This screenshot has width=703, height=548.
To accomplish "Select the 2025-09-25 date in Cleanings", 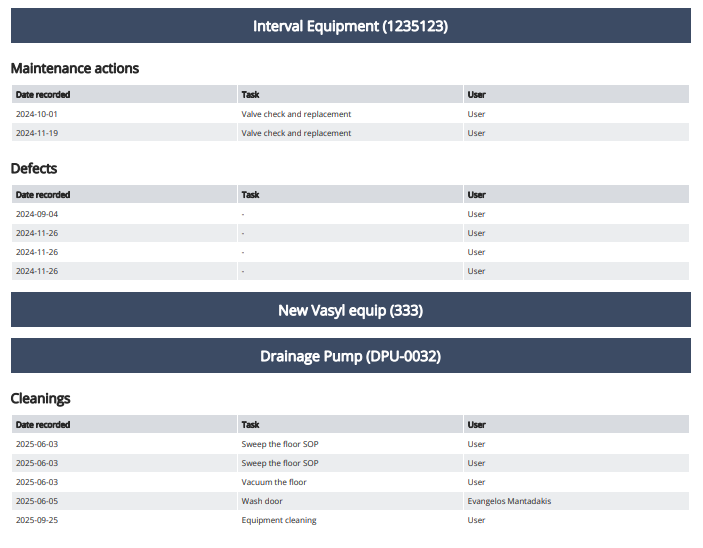I will coord(37,520).
